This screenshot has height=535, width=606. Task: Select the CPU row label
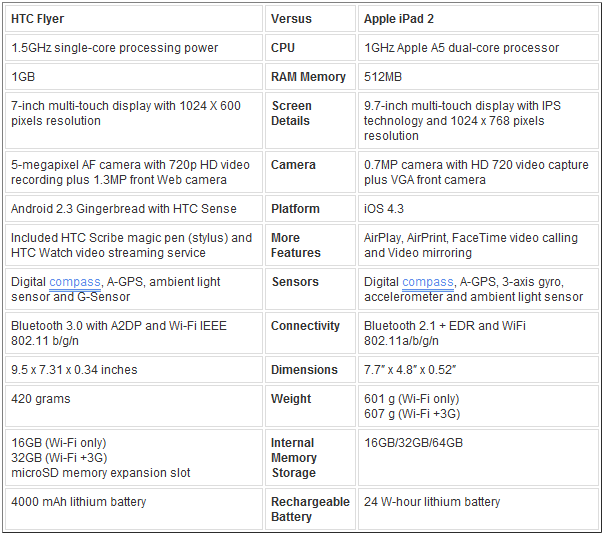tap(283, 48)
